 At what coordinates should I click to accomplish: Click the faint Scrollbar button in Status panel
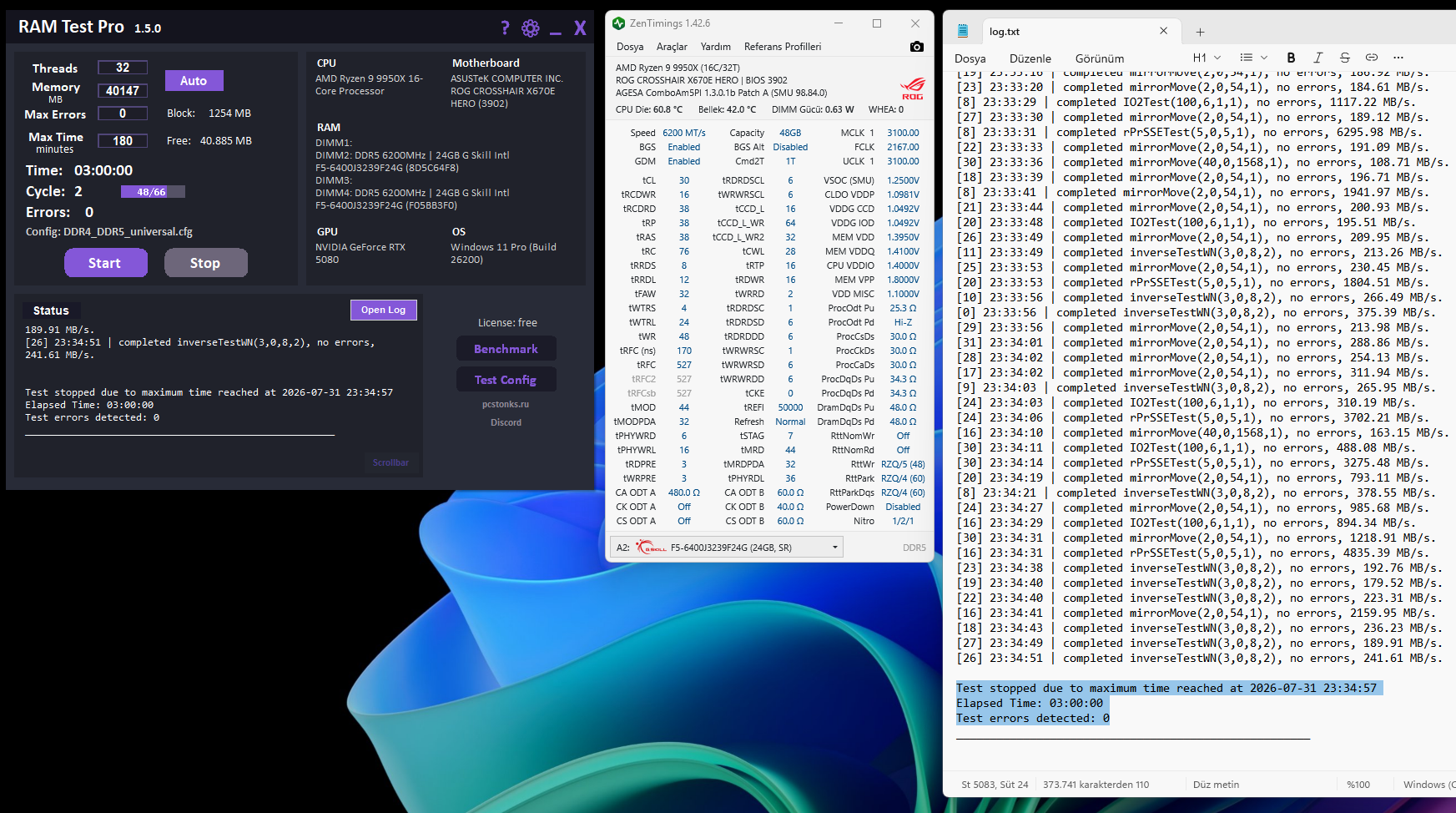390,462
